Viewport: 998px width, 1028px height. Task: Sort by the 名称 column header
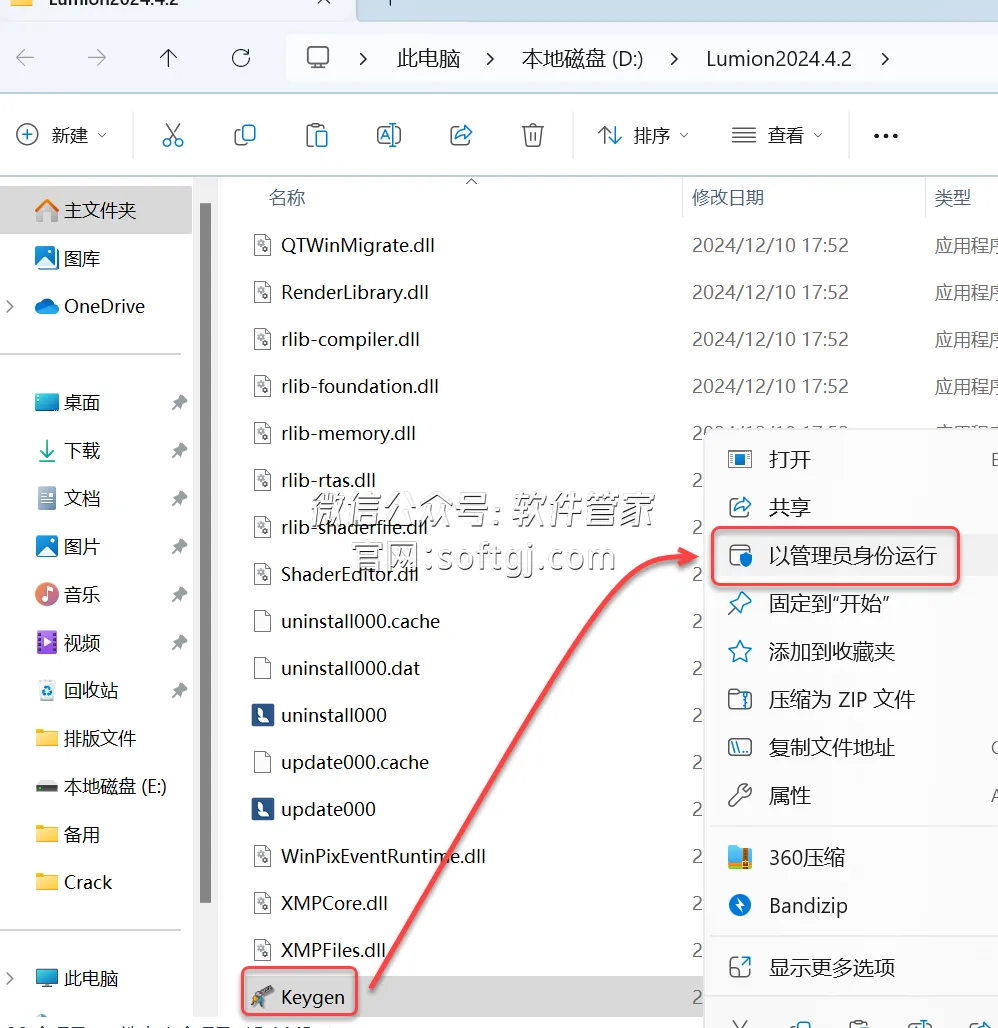[287, 197]
